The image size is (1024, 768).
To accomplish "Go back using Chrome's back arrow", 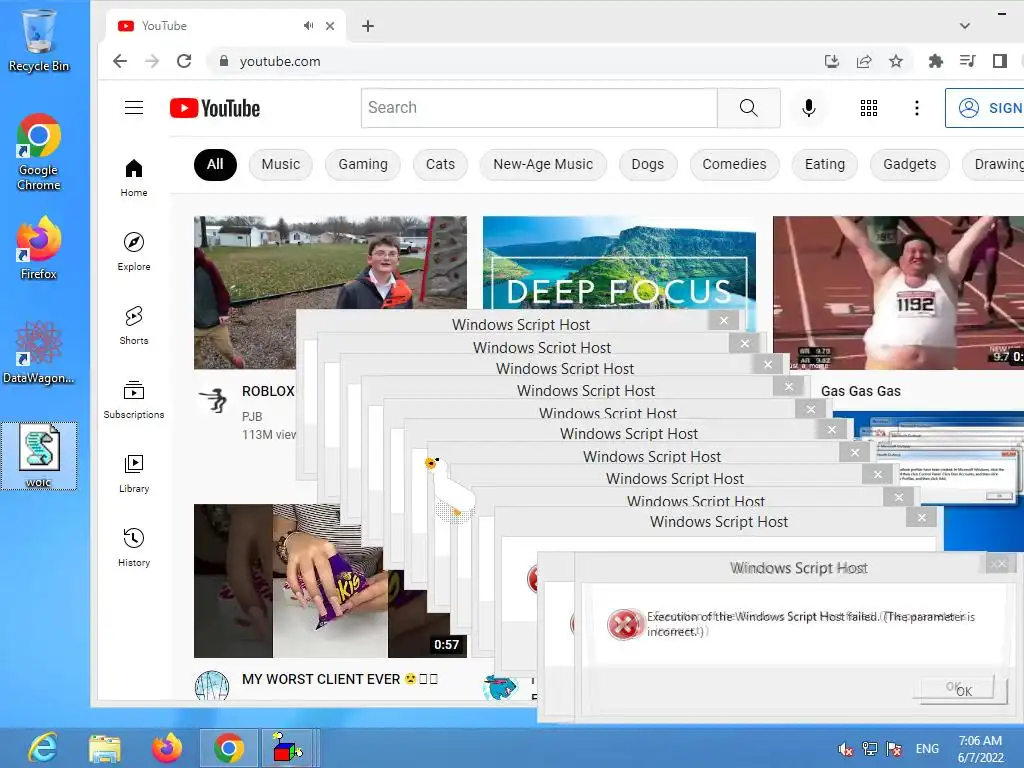I will pos(120,61).
